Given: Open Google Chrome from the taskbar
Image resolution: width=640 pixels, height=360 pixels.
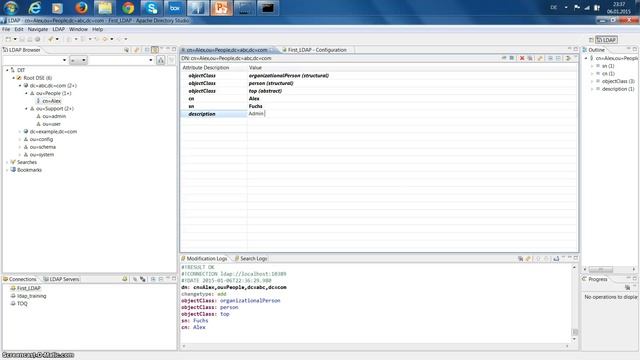Looking at the screenshot, I should click(x=128, y=8).
